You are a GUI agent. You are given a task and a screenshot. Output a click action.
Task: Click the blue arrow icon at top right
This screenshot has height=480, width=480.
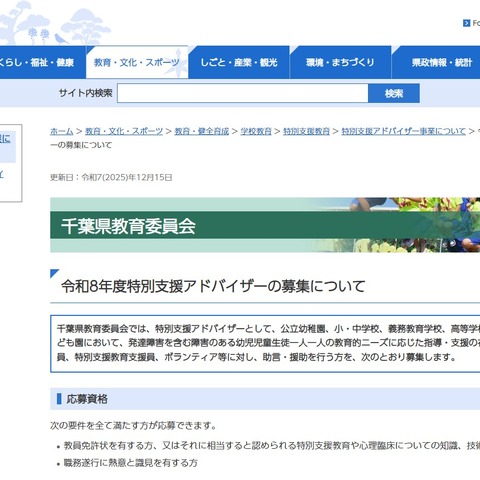467,23
